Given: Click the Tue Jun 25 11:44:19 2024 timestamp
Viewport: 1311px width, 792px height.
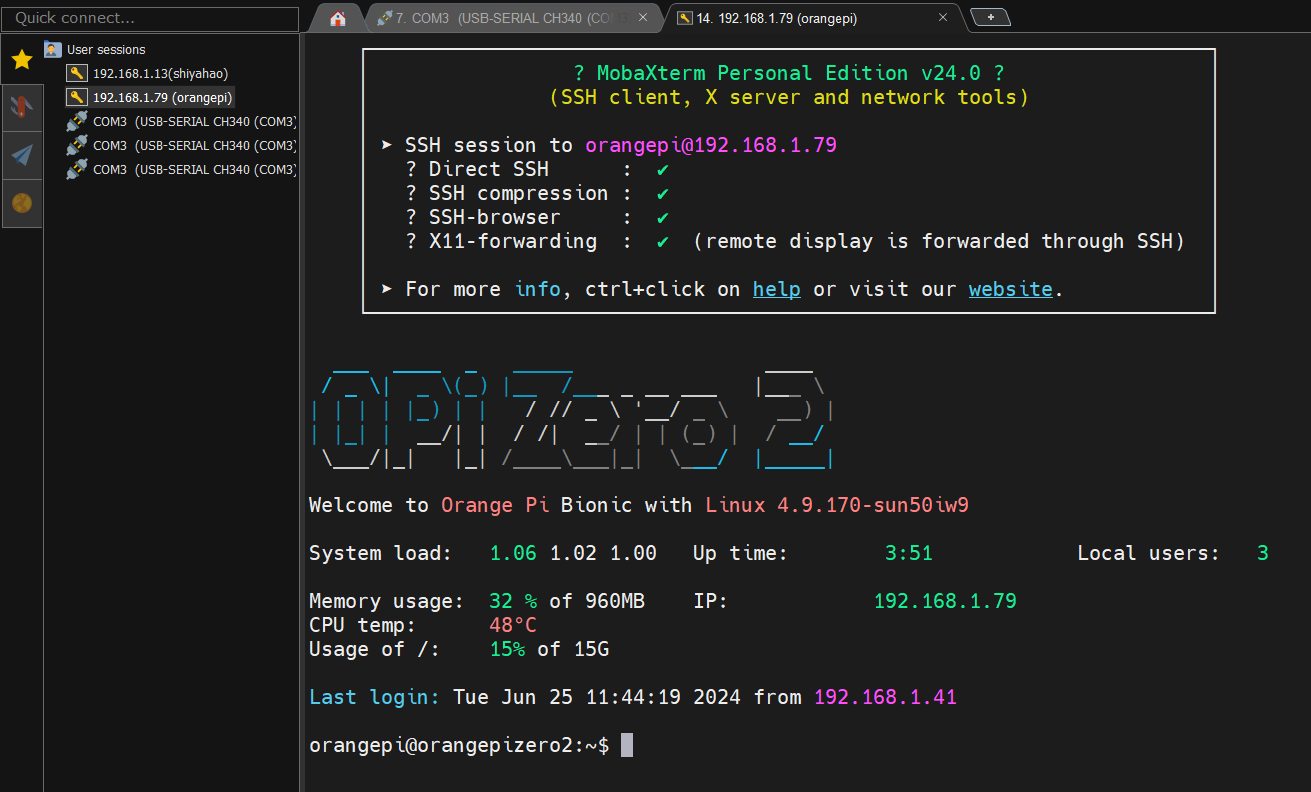Looking at the screenshot, I should pyautogui.click(x=597, y=697).
